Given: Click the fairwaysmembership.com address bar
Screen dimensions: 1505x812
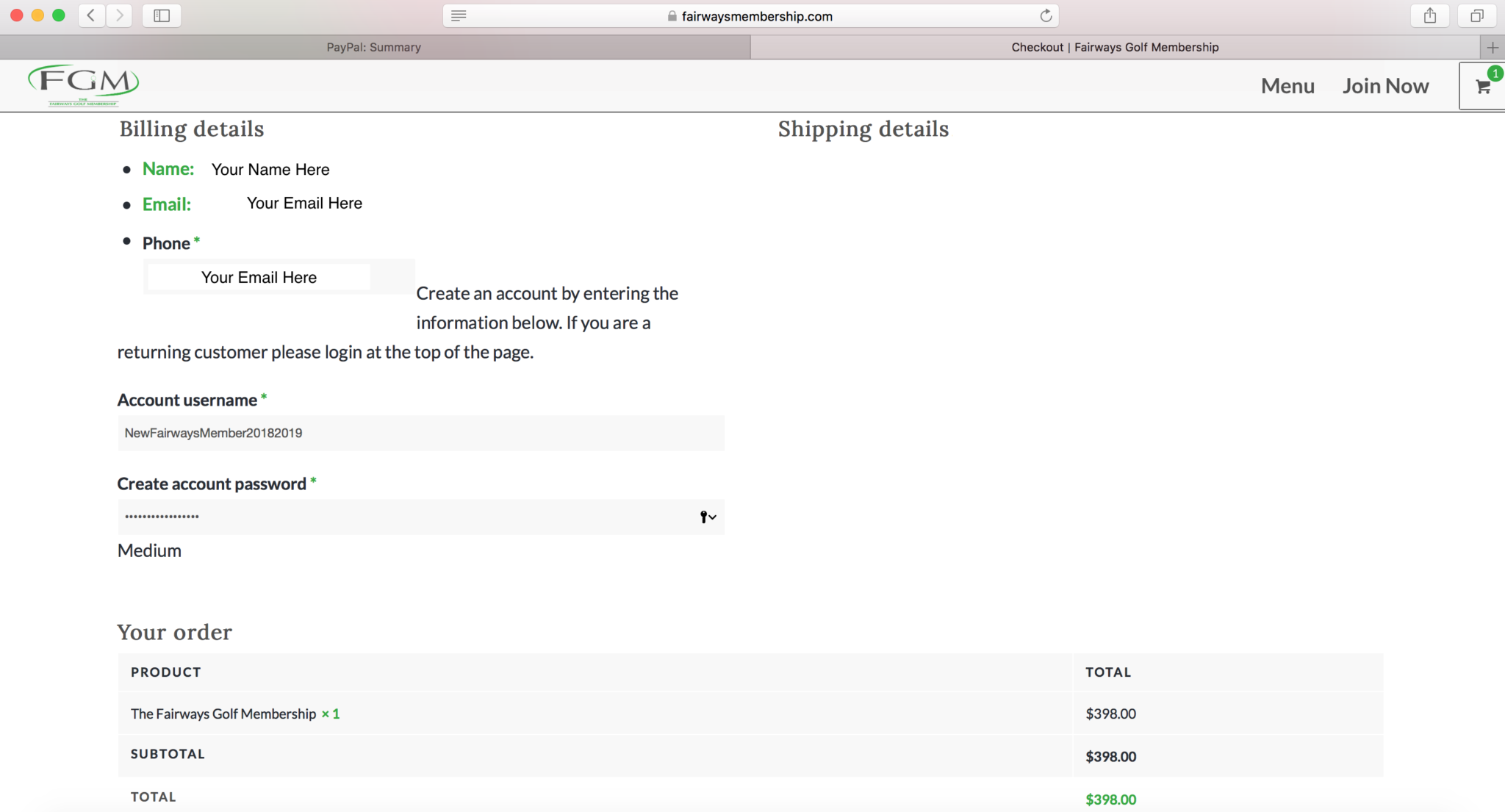Looking at the screenshot, I should [750, 16].
